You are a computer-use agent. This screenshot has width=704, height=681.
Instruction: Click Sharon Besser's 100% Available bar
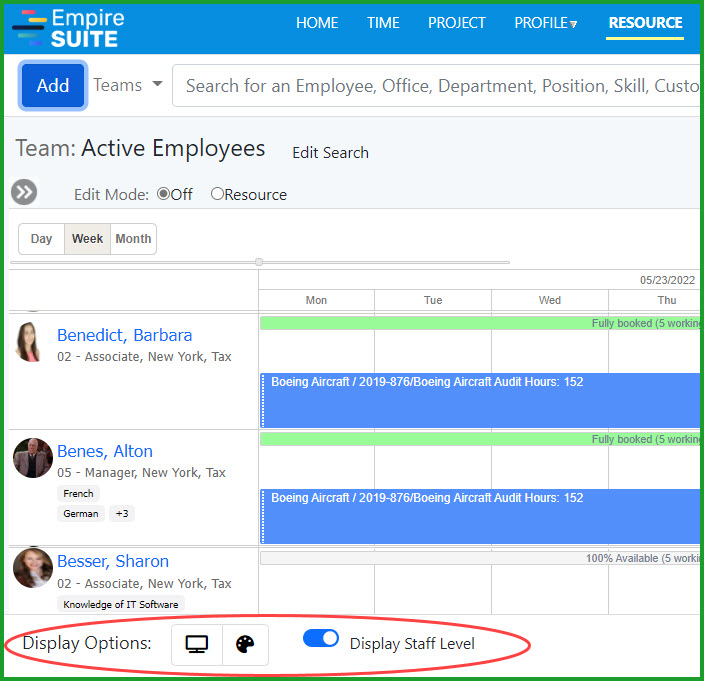point(480,558)
